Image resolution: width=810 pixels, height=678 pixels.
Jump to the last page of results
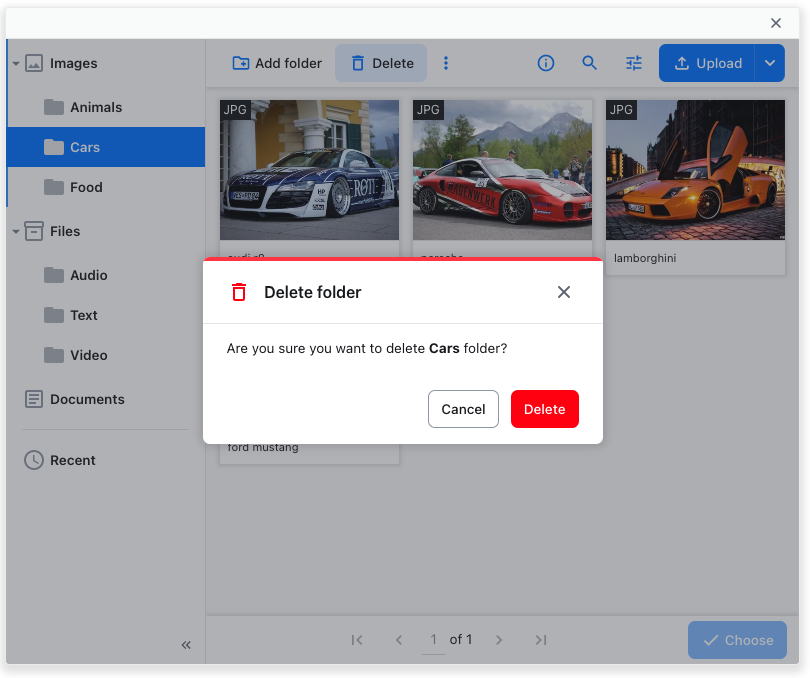coord(541,640)
